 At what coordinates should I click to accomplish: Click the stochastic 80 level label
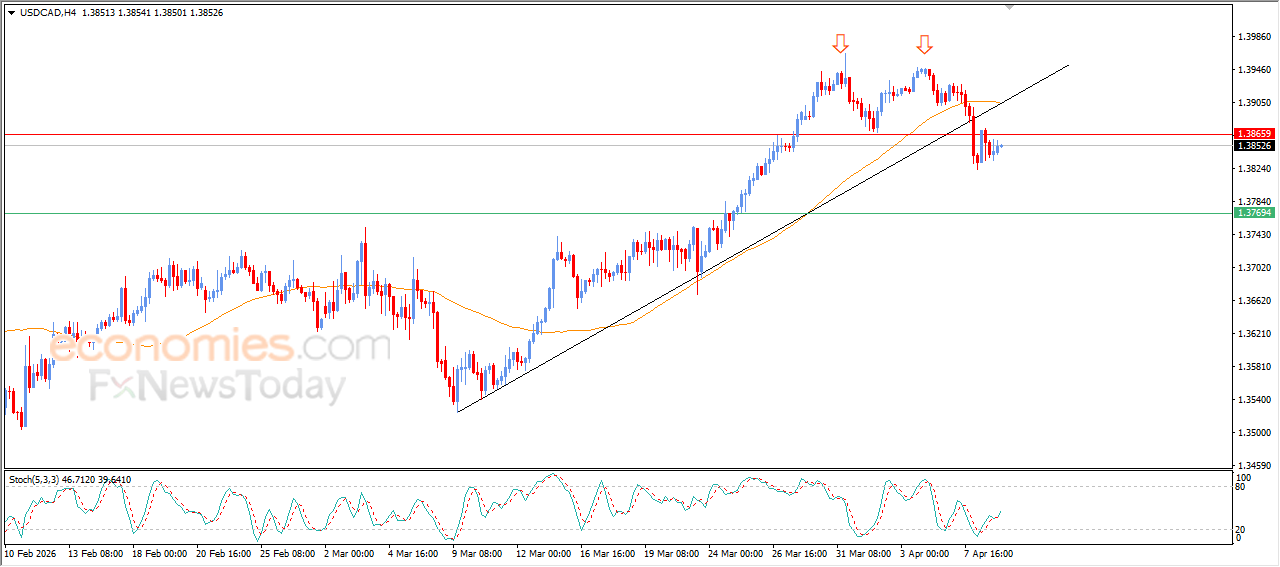click(1241, 487)
